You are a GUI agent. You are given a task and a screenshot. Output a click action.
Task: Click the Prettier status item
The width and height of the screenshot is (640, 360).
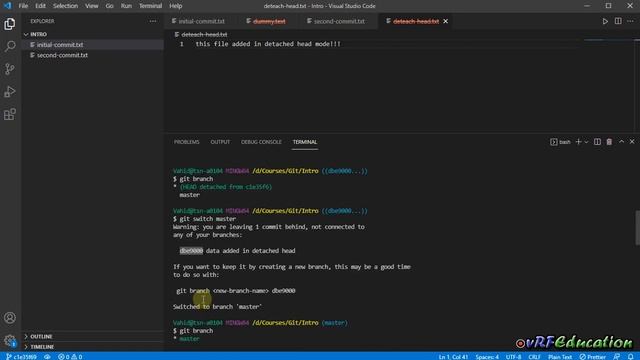coord(593,357)
